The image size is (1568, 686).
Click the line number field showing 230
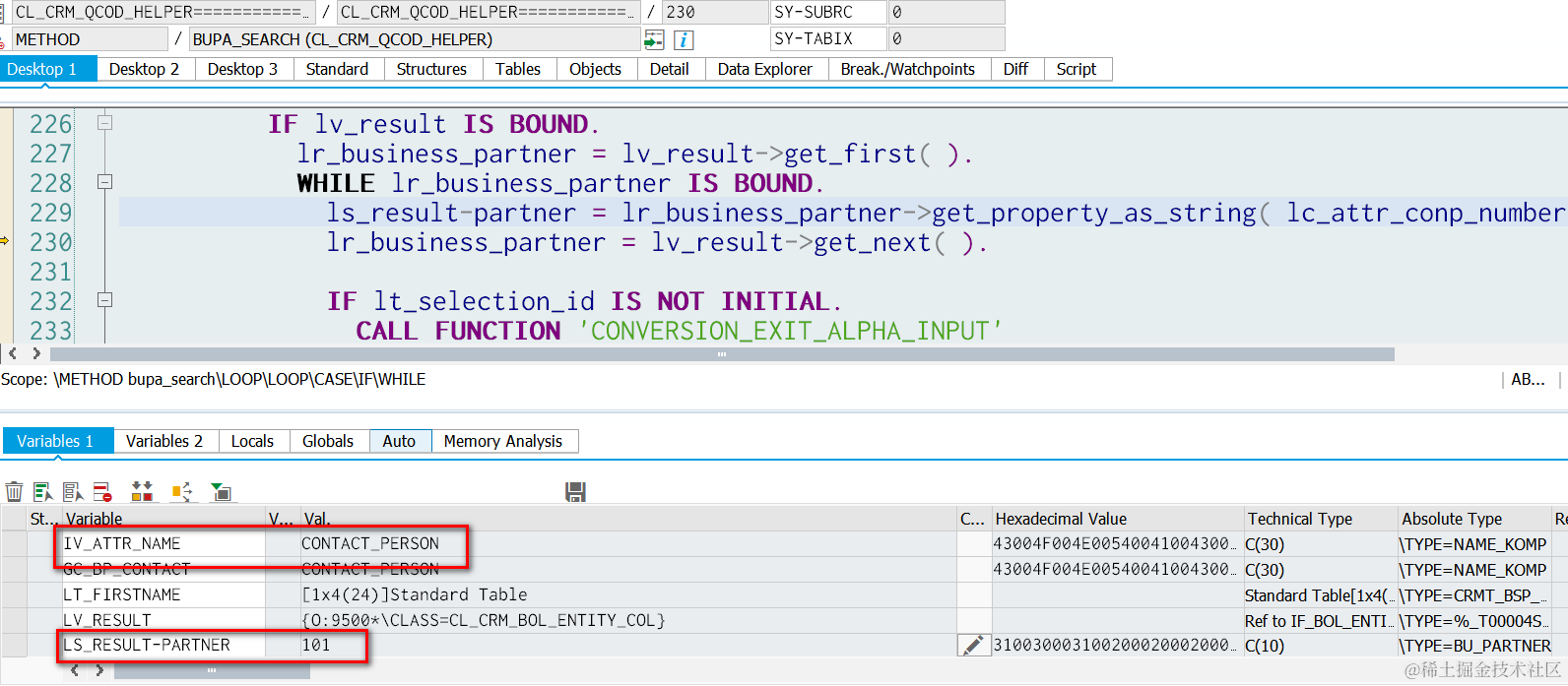(x=714, y=12)
